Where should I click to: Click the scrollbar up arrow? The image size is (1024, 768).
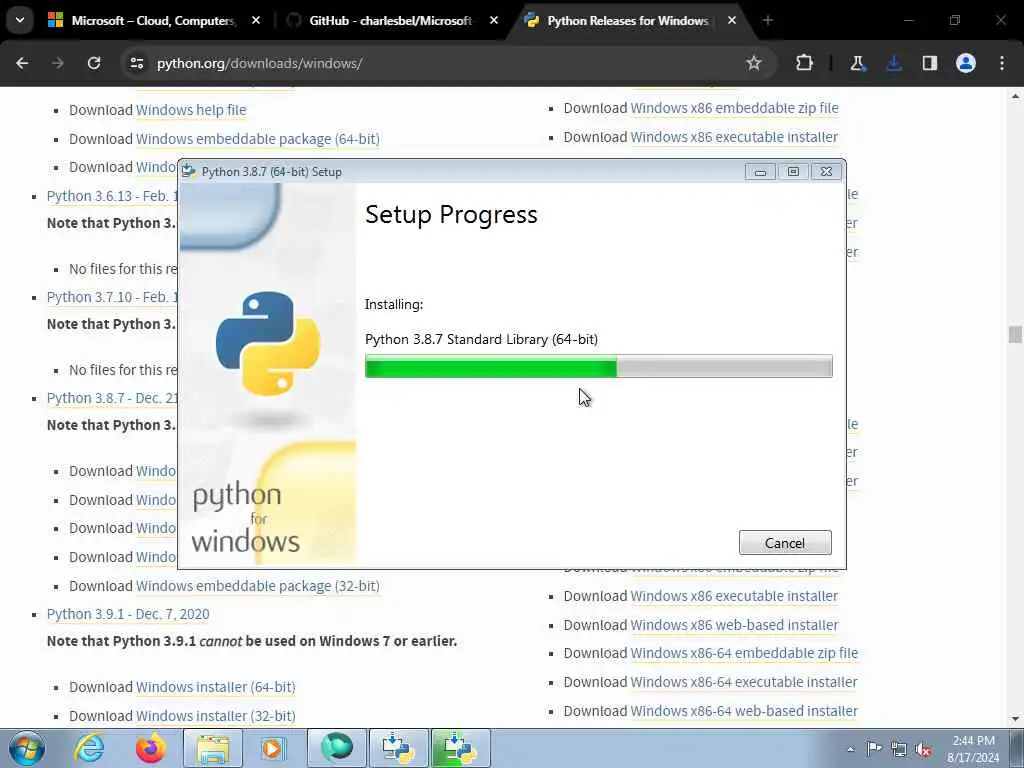coord(1015,96)
